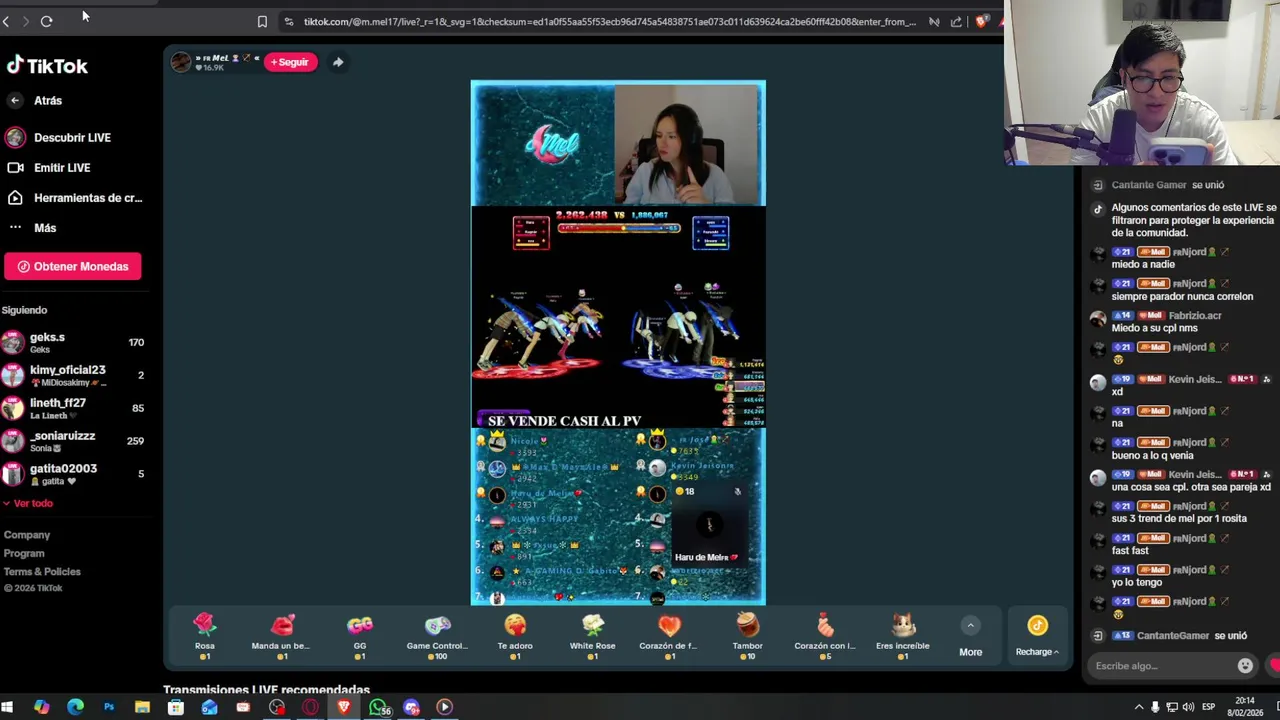Click Fabrizio.acr chat username
The height and width of the screenshot is (720, 1280).
coord(1195,315)
